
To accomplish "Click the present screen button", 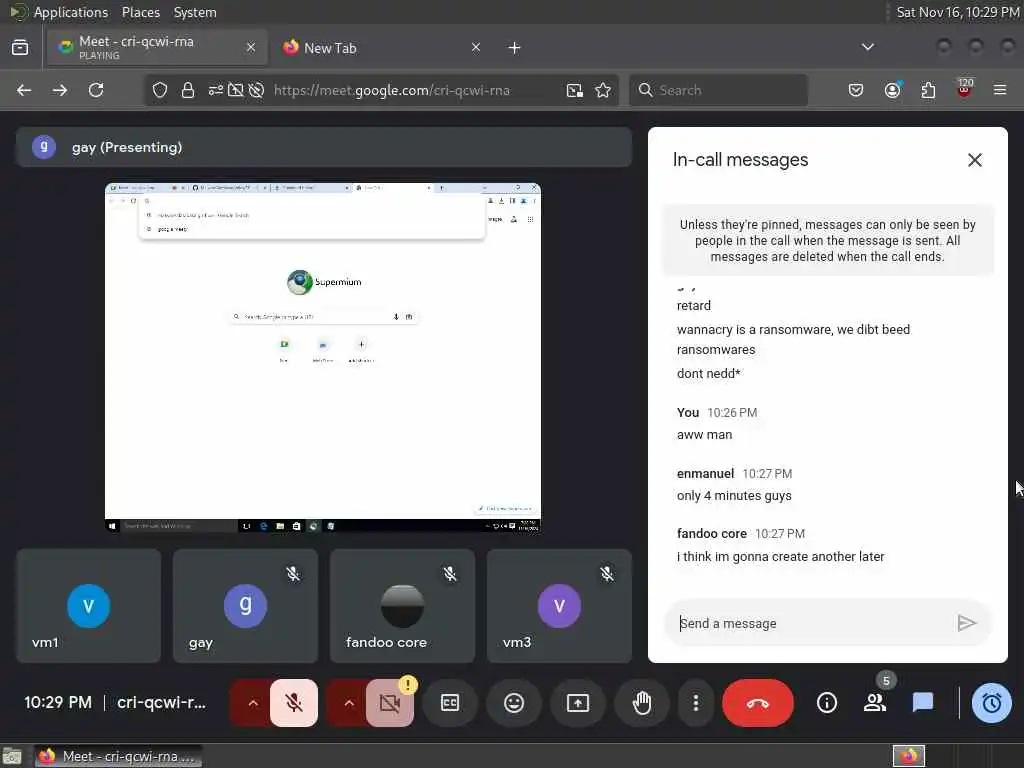I will click(x=578, y=703).
